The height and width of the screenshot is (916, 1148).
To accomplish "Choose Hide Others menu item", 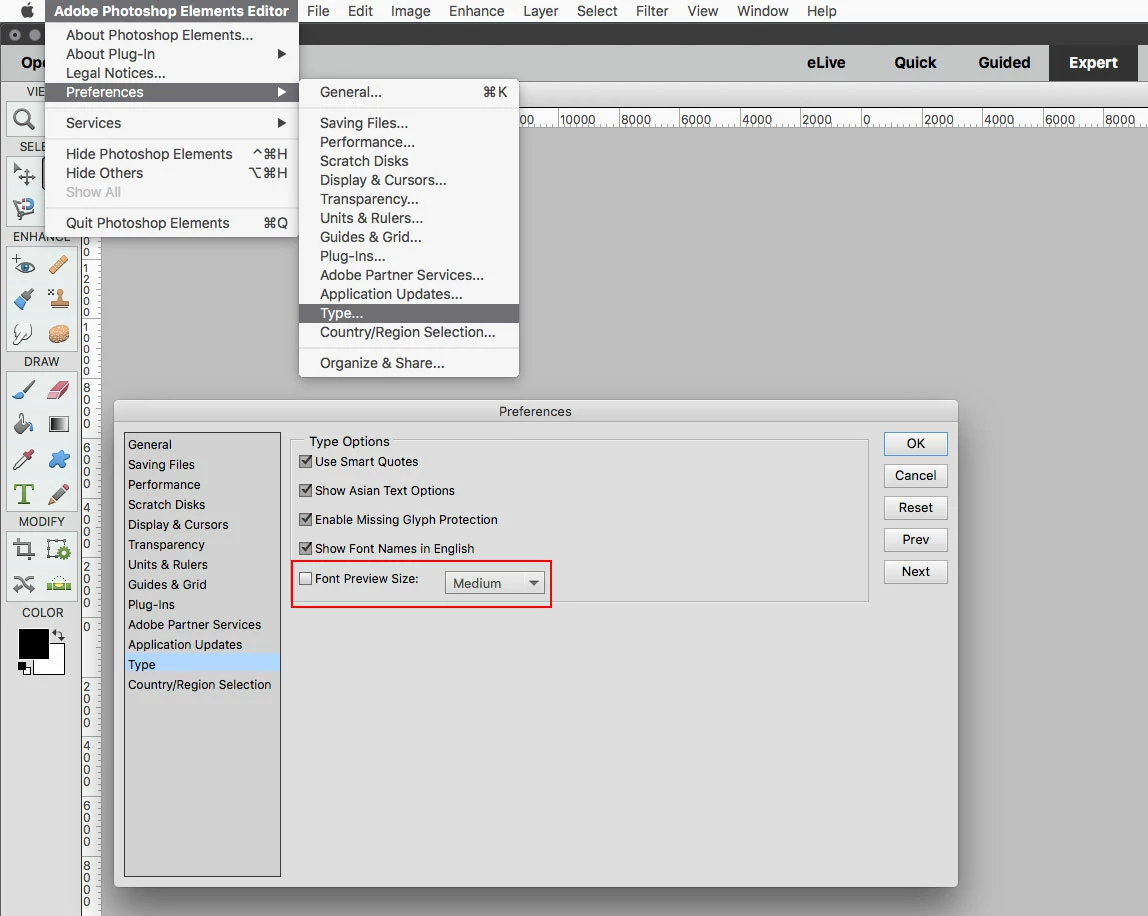I will coord(172,174).
